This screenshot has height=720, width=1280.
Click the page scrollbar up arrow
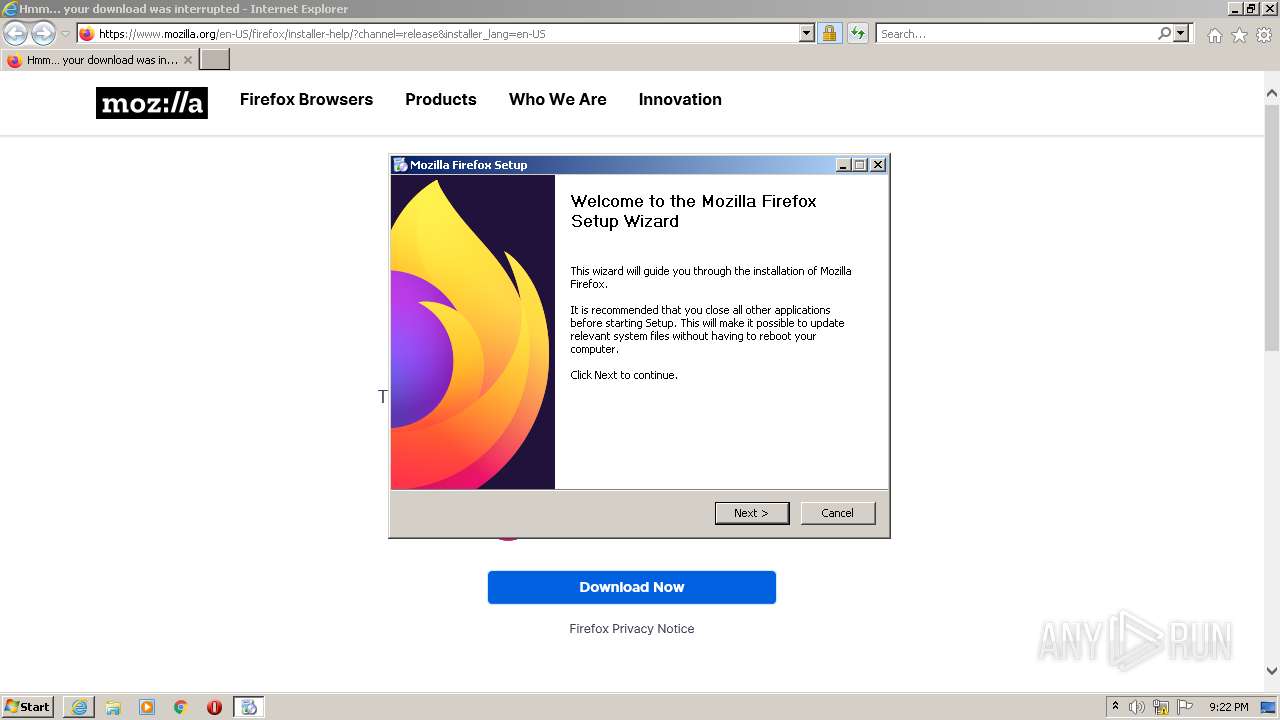click(x=1272, y=93)
